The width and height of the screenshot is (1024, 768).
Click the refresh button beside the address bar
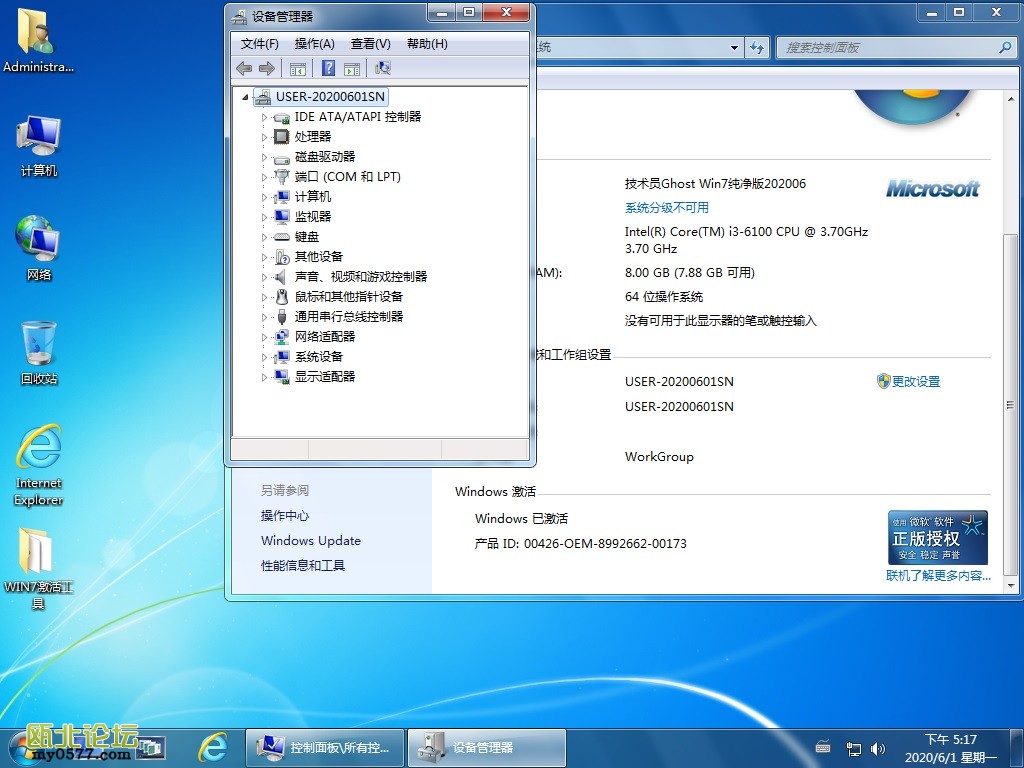tap(757, 47)
